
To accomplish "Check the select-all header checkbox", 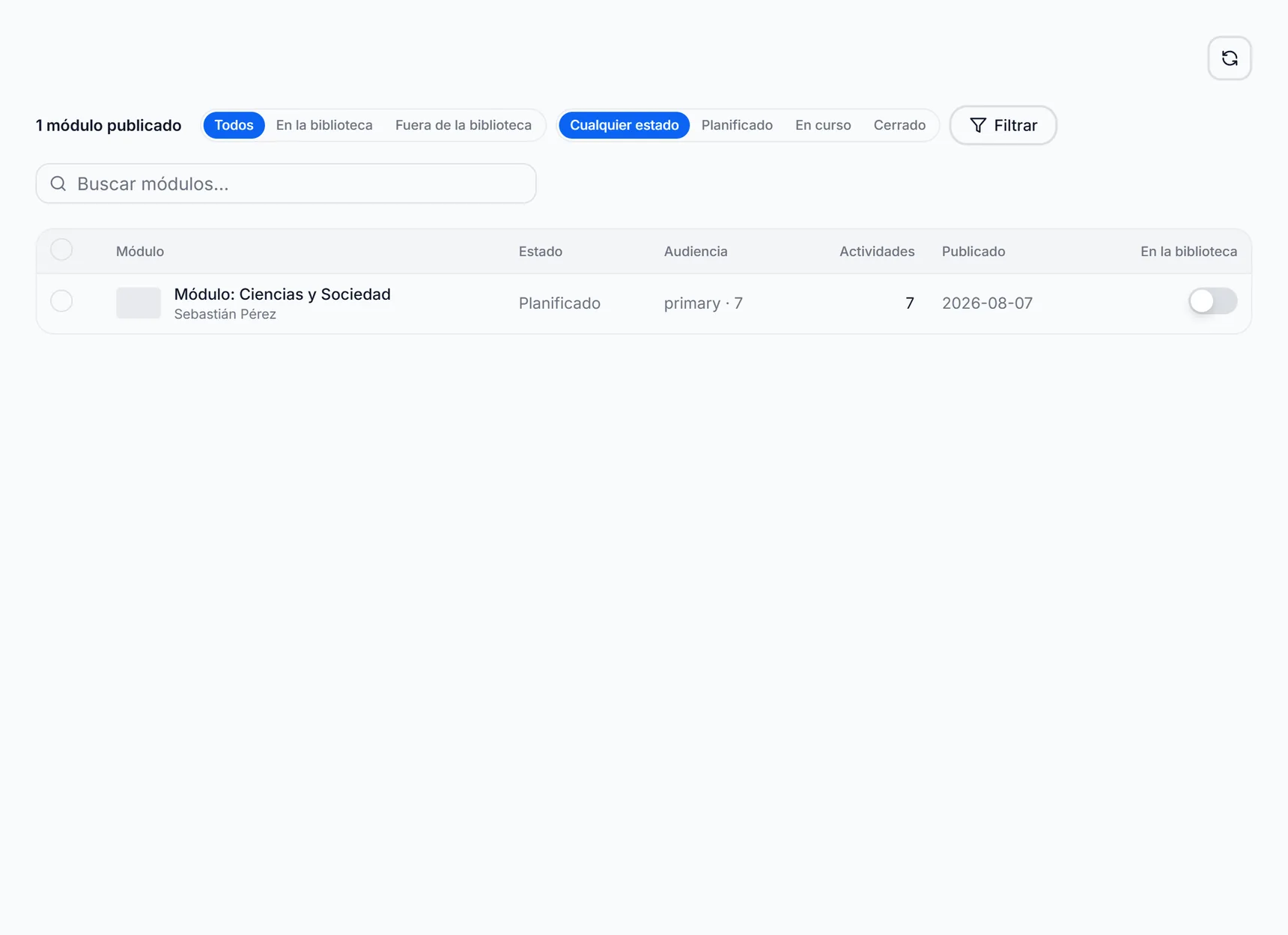I will click(61, 249).
